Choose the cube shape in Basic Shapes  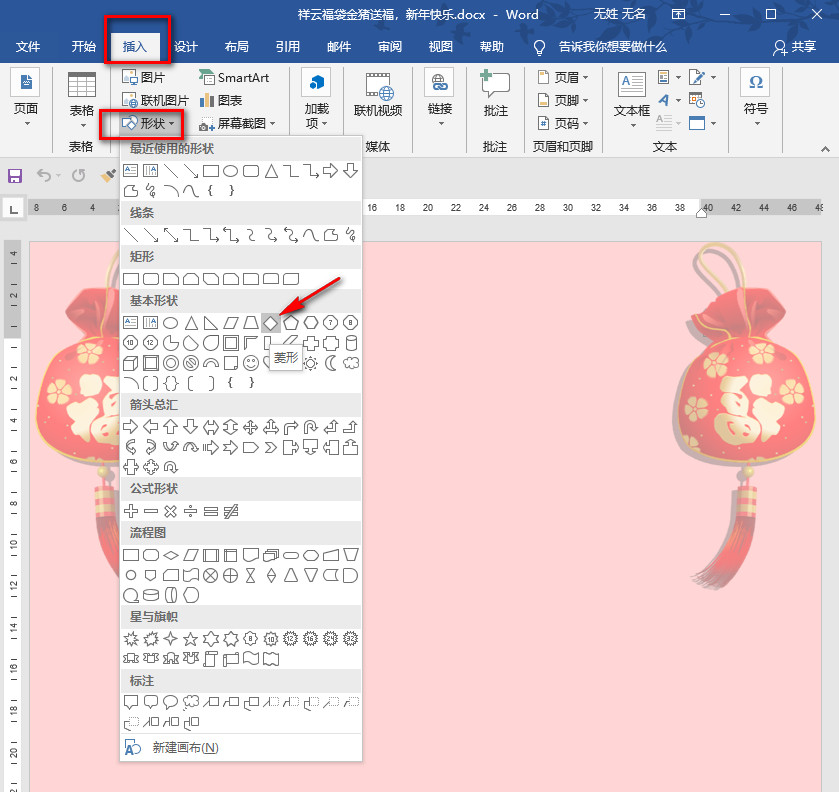(x=131, y=363)
